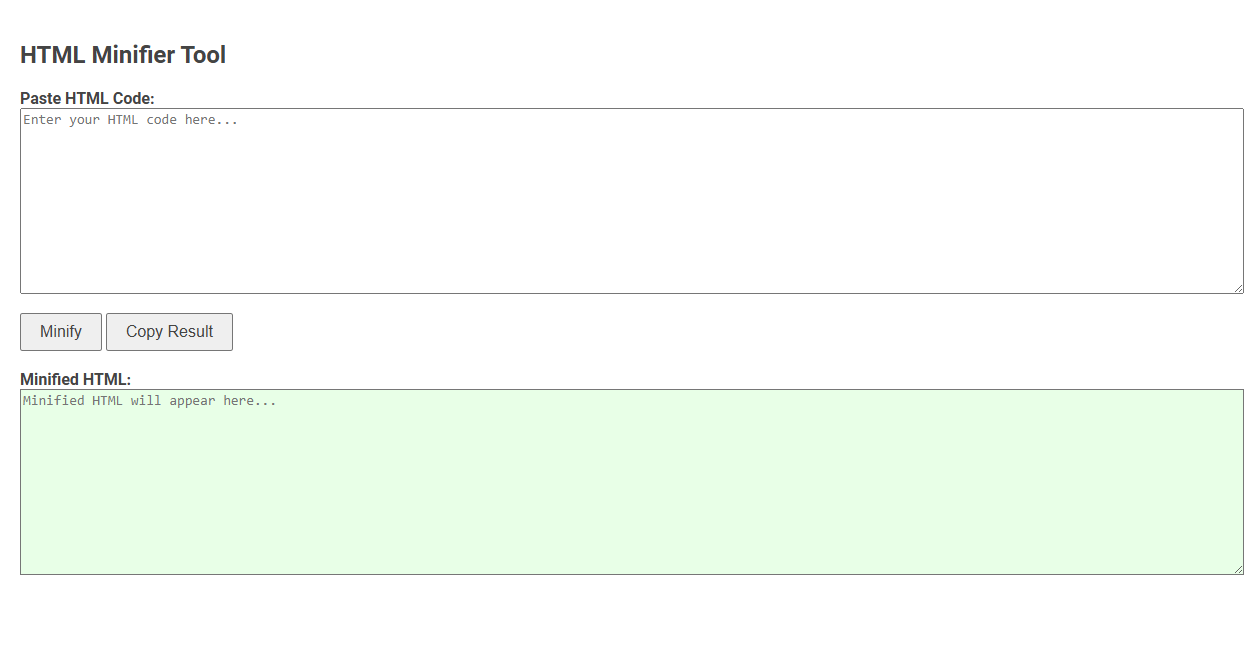
Task: Click the resize grip of the output textarea
Action: pos(1239,569)
